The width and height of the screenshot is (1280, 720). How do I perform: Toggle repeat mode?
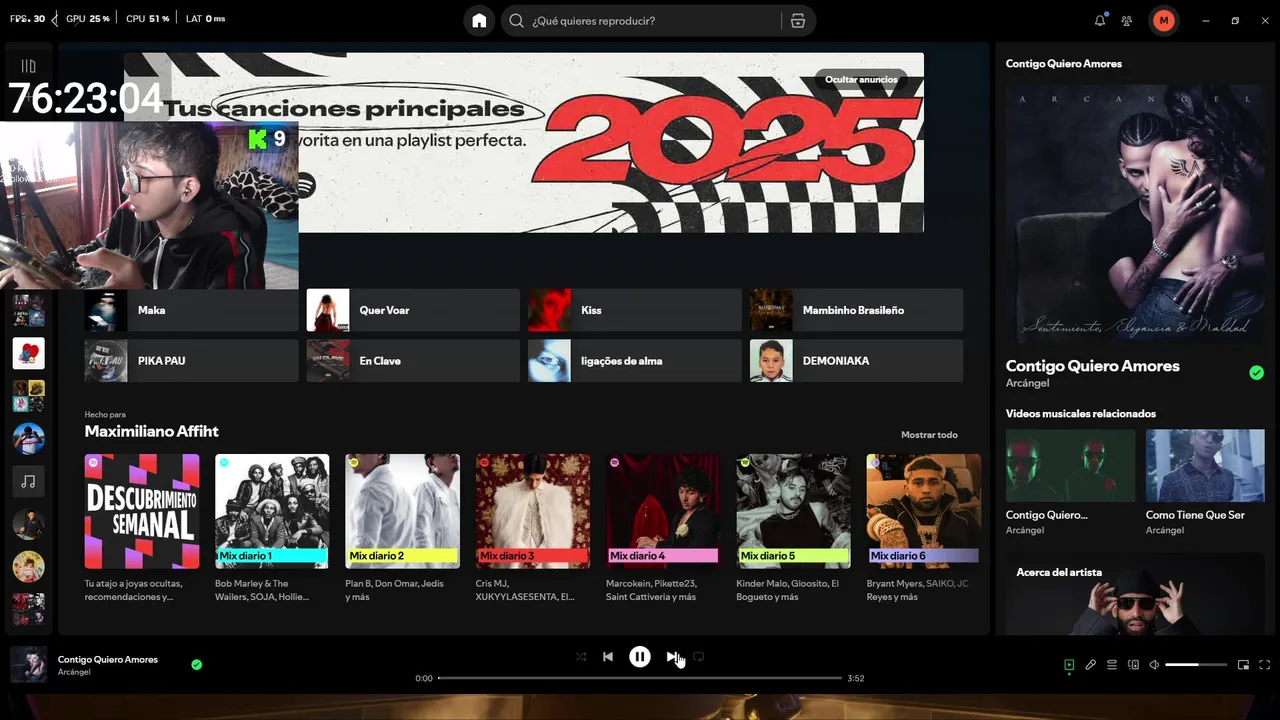tap(699, 657)
